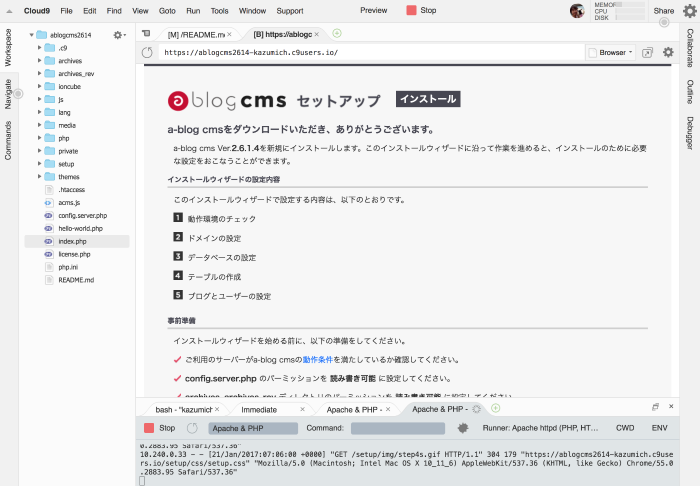700x486 pixels.
Task: Open preview settings gear icon
Action: coord(668,52)
